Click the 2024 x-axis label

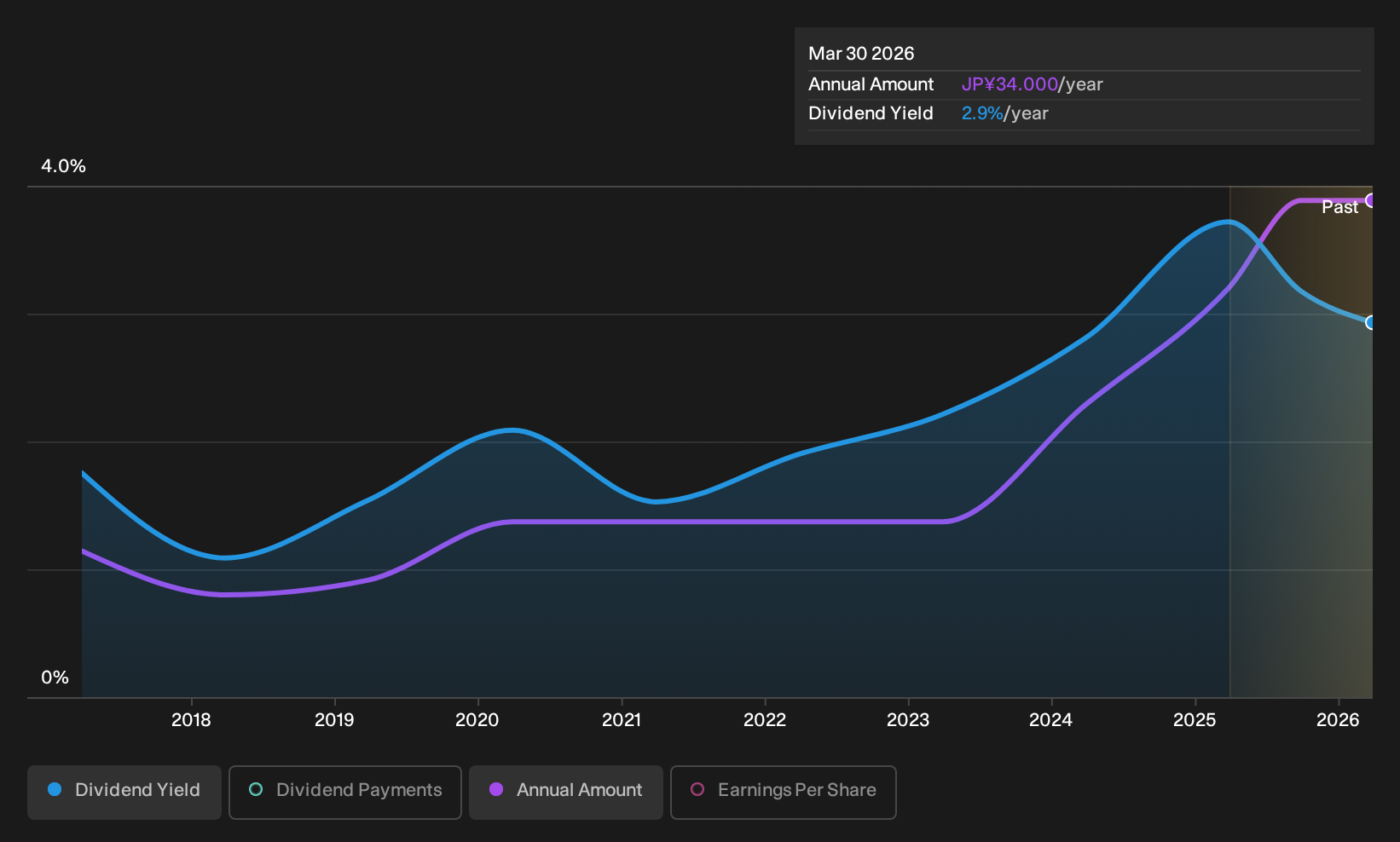coord(1051,720)
